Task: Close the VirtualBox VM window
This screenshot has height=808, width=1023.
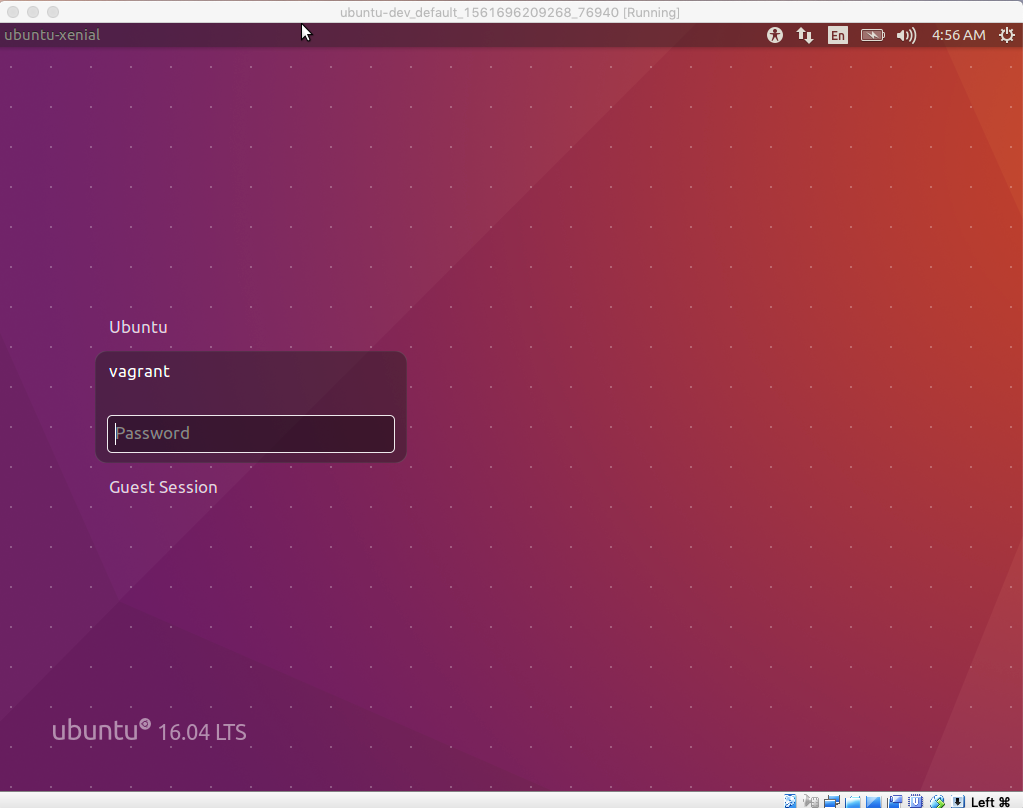Action: (13, 12)
